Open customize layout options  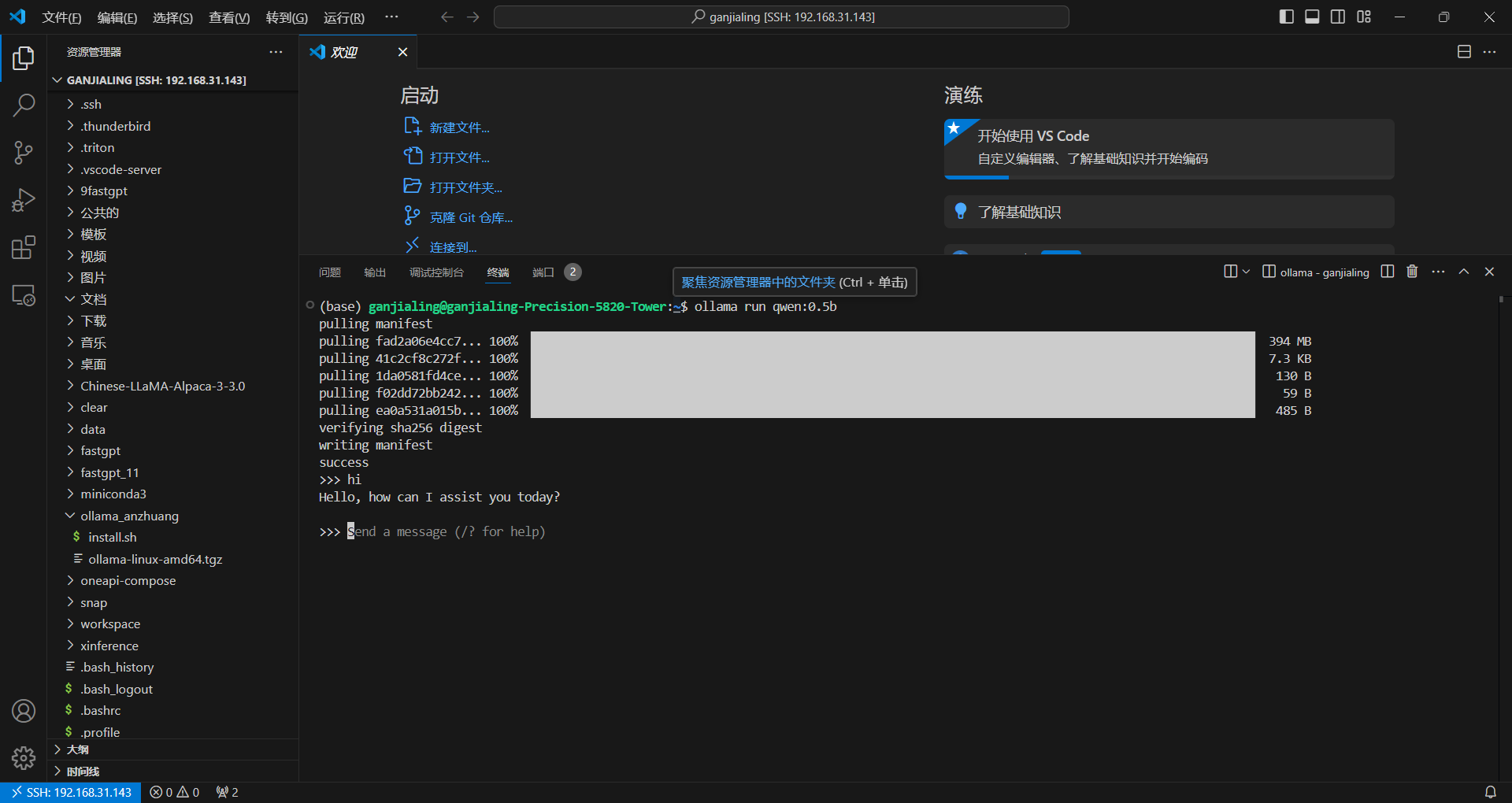(1364, 17)
